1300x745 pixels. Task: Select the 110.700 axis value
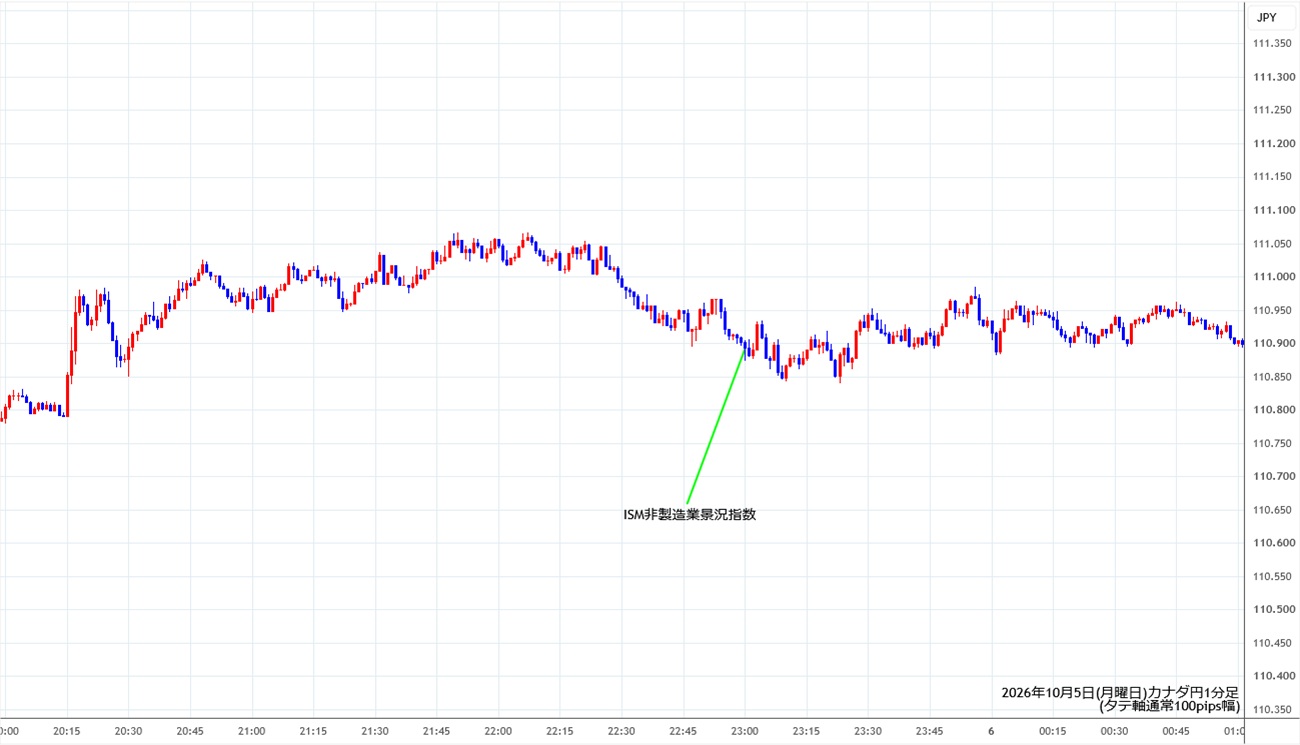(x=1272, y=476)
